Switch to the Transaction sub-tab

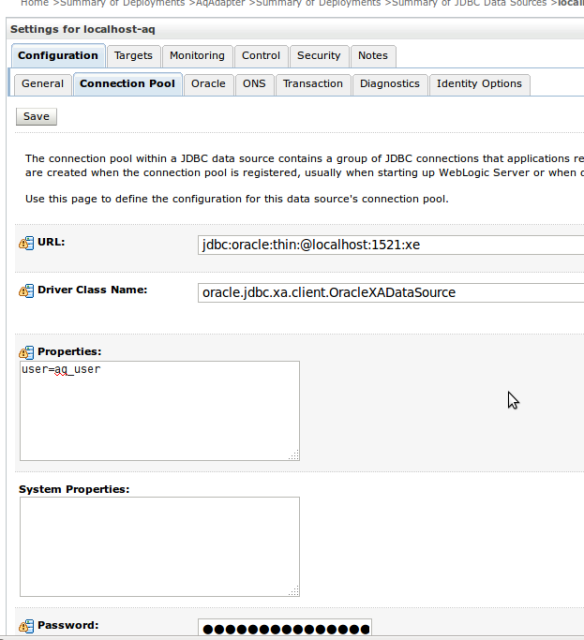[x=313, y=84]
